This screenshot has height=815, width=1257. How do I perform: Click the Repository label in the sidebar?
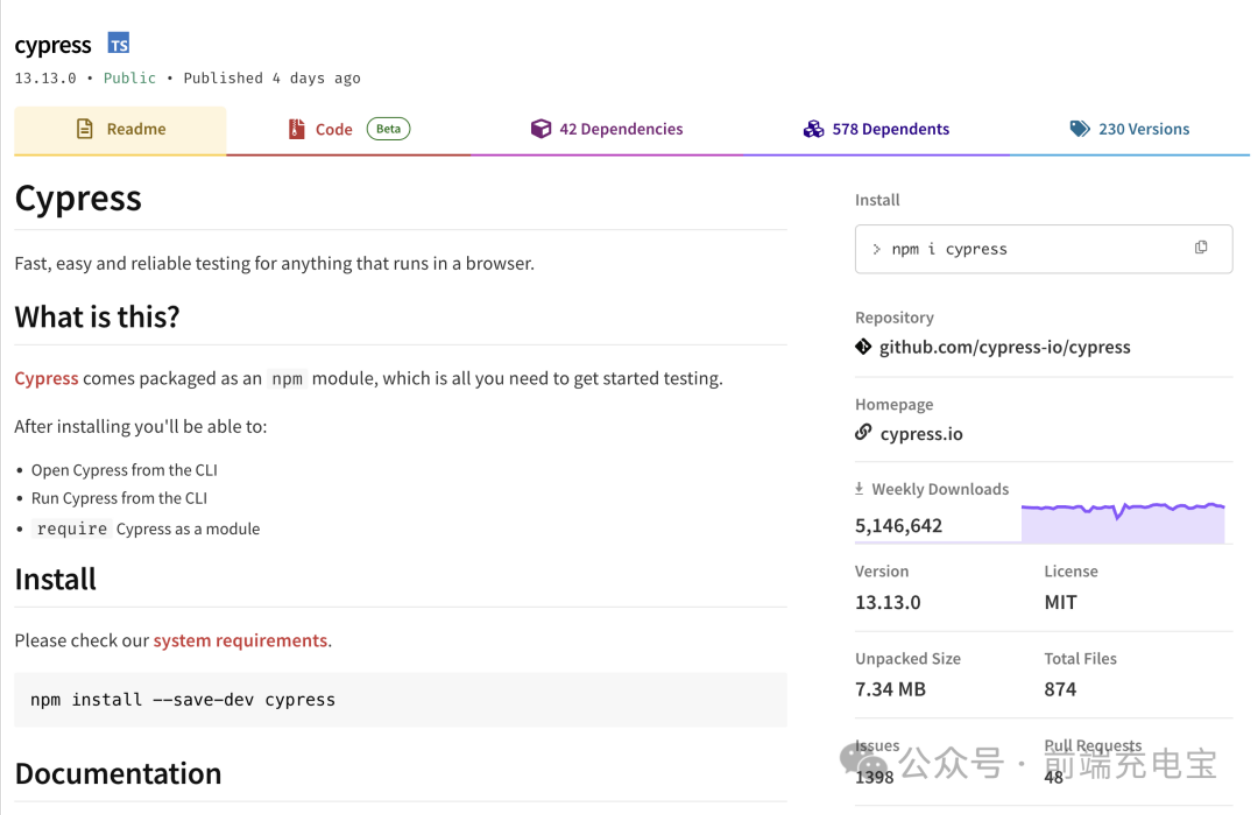pyautogui.click(x=894, y=318)
